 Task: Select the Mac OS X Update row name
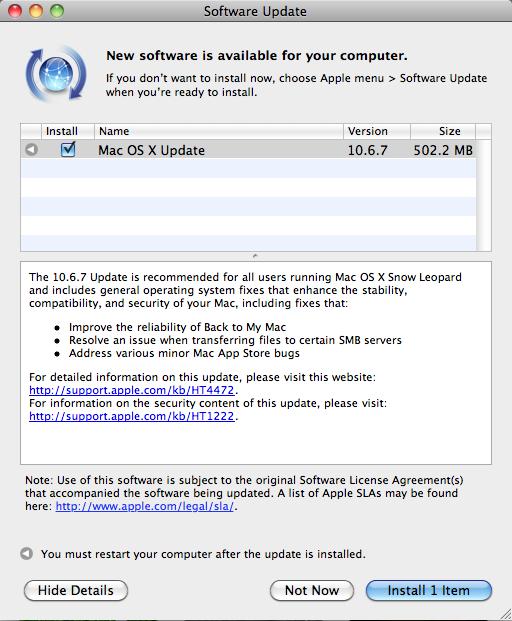[152, 150]
